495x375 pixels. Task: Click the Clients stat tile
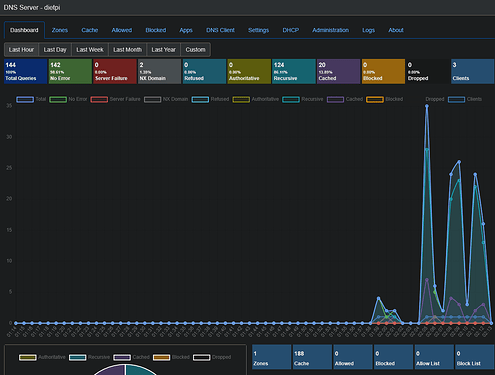click(473, 71)
